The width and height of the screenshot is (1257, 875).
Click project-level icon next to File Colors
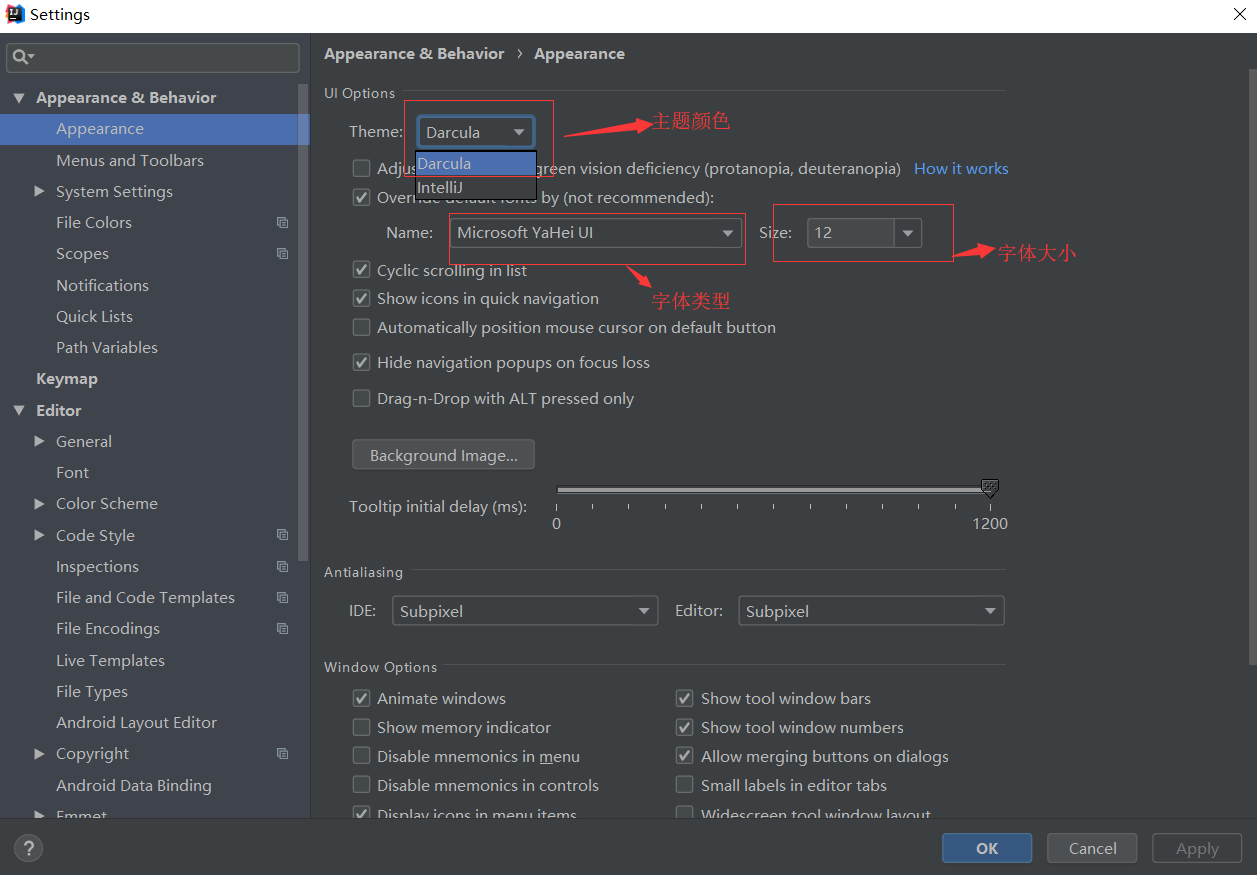pyautogui.click(x=282, y=223)
